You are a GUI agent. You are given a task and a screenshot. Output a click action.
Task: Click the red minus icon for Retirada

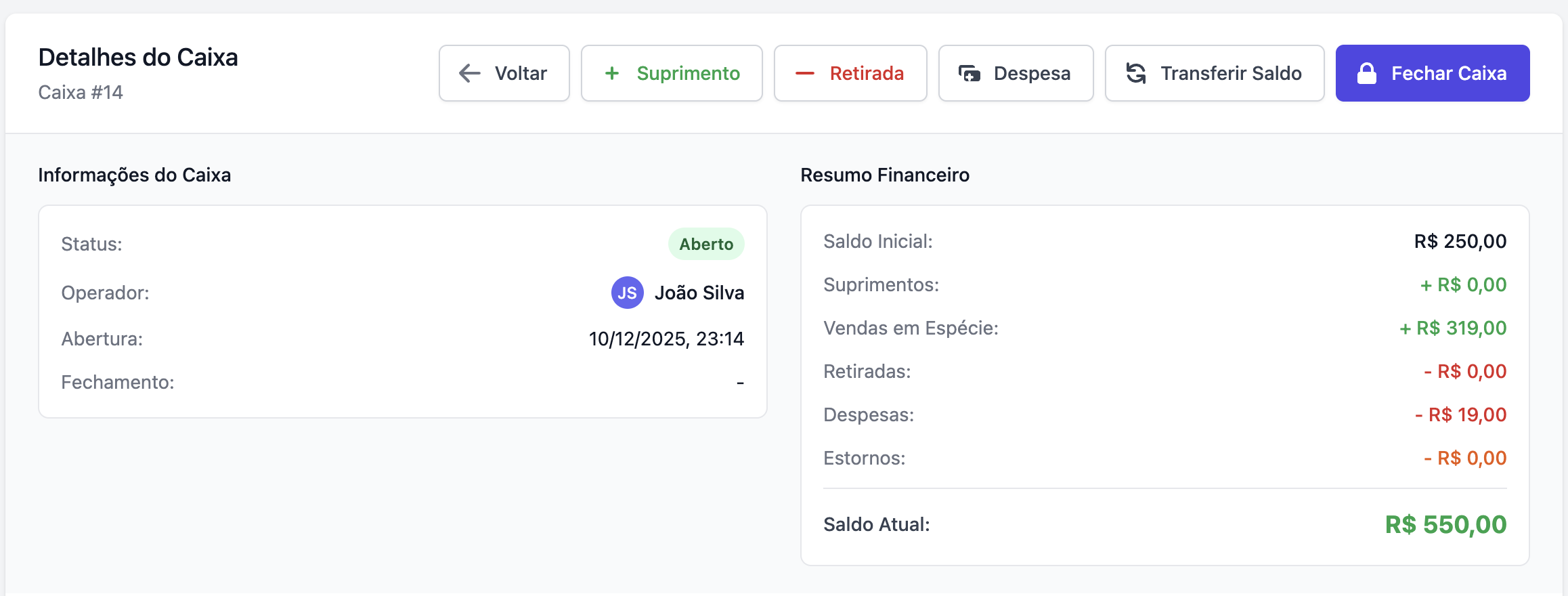pyautogui.click(x=804, y=73)
